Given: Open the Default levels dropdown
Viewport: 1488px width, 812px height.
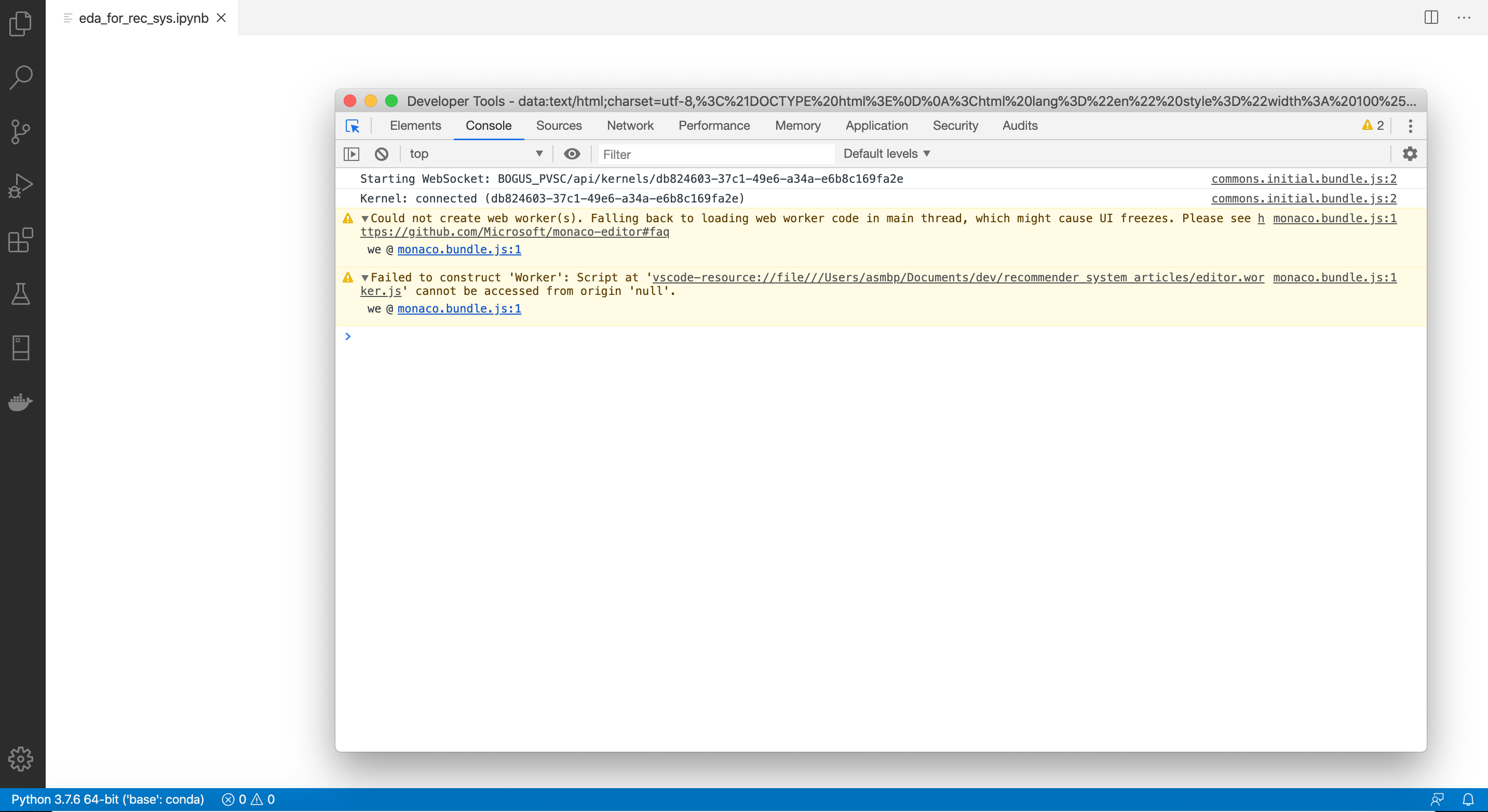Looking at the screenshot, I should pos(886,153).
